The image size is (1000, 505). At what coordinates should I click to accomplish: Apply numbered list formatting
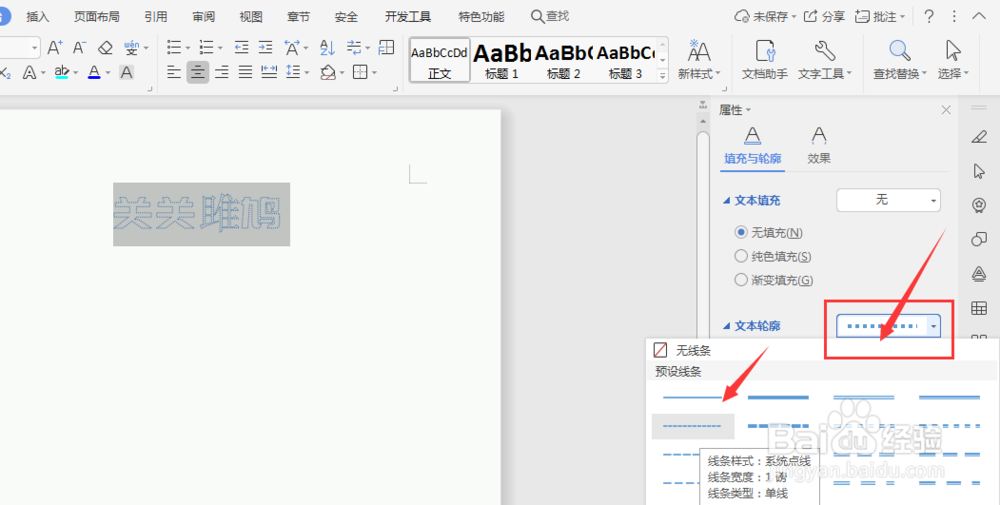pyautogui.click(x=207, y=47)
